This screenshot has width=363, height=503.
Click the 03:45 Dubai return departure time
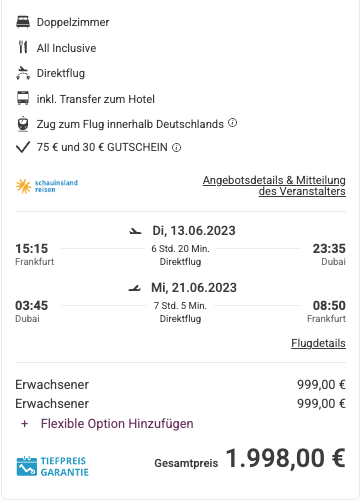[32, 306]
